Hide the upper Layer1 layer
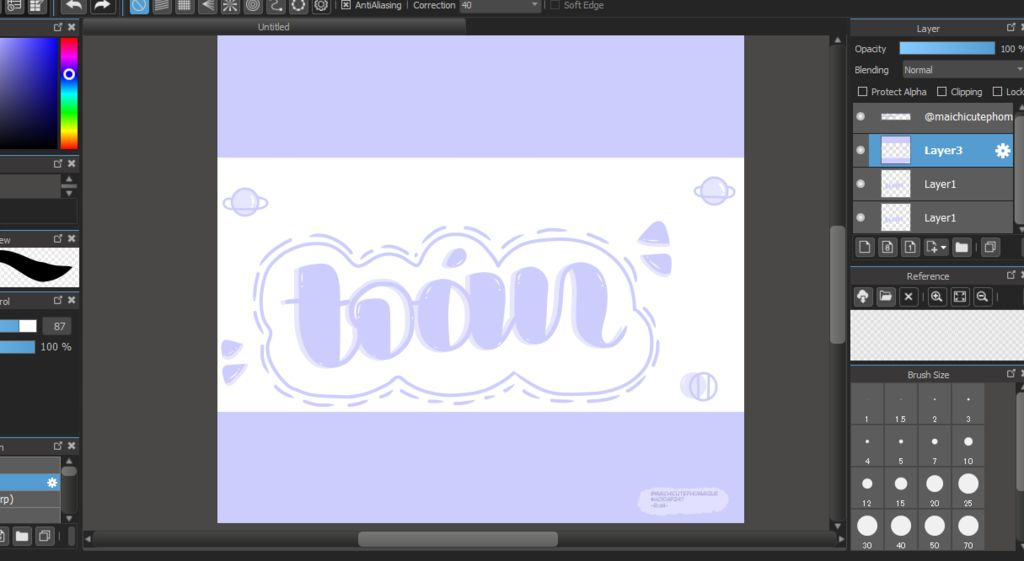 [861, 184]
